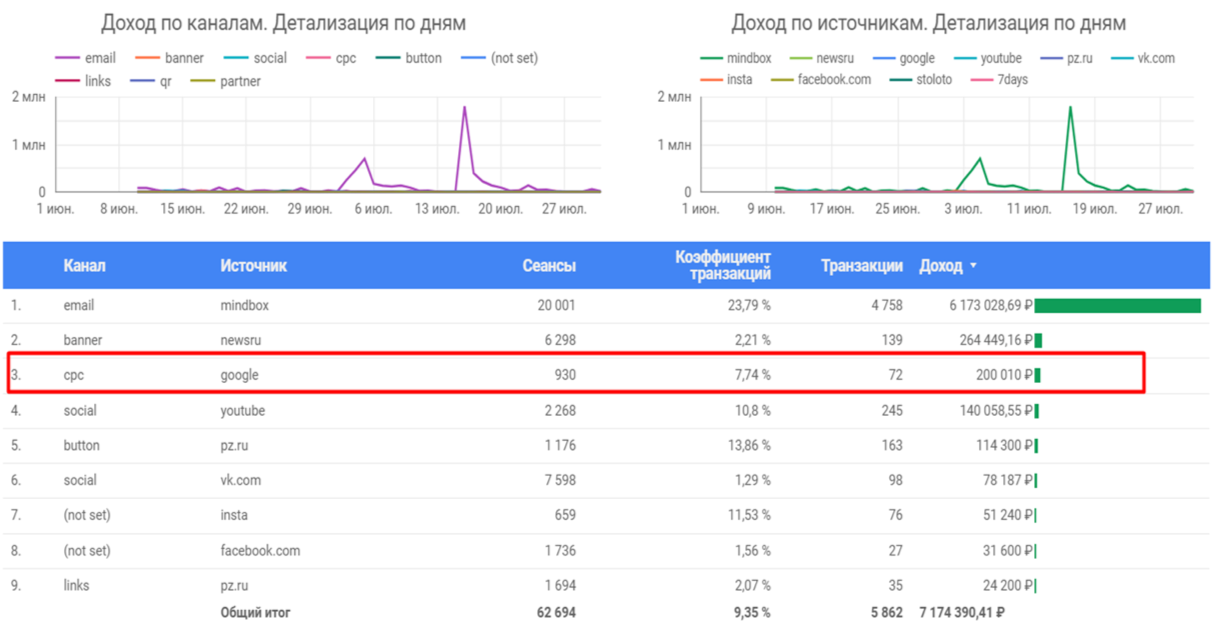The height and width of the screenshot is (633, 1214).
Task: Click the sort arrow beside Доход header
Action: (x=973, y=267)
